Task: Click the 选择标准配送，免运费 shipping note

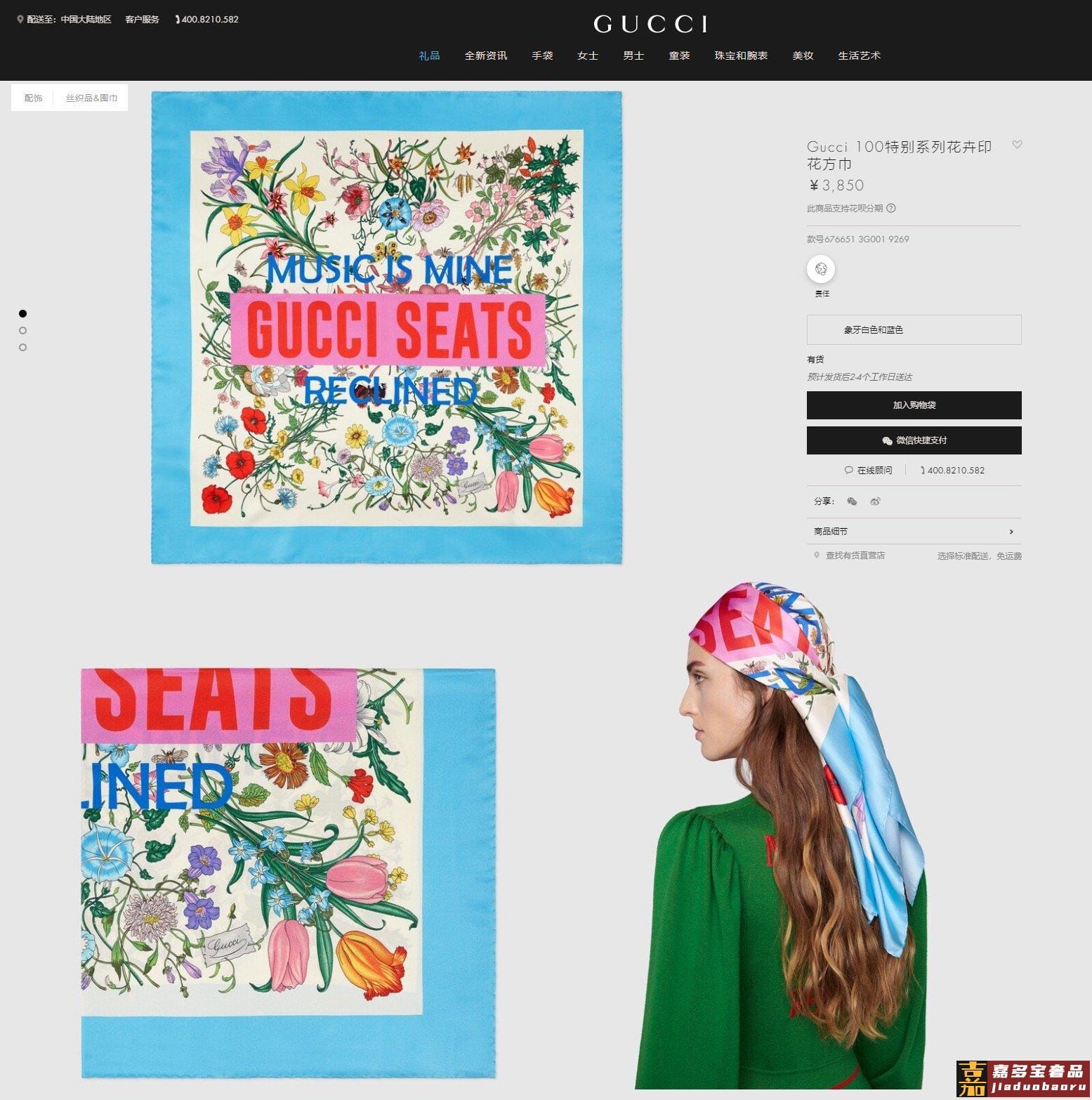Action: click(x=979, y=556)
